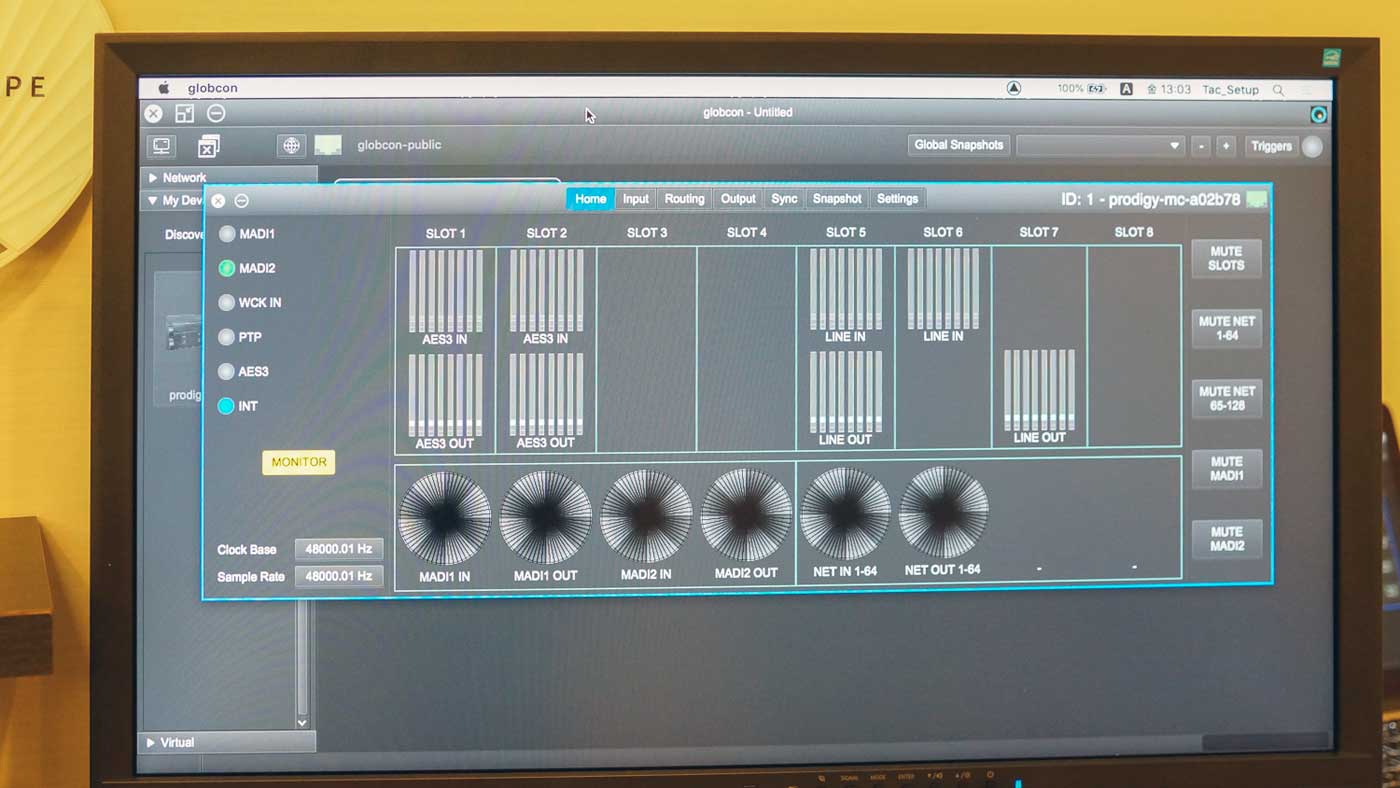The height and width of the screenshot is (788, 1400).
Task: Click the MUTE MADI2 button
Action: [x=1226, y=539]
